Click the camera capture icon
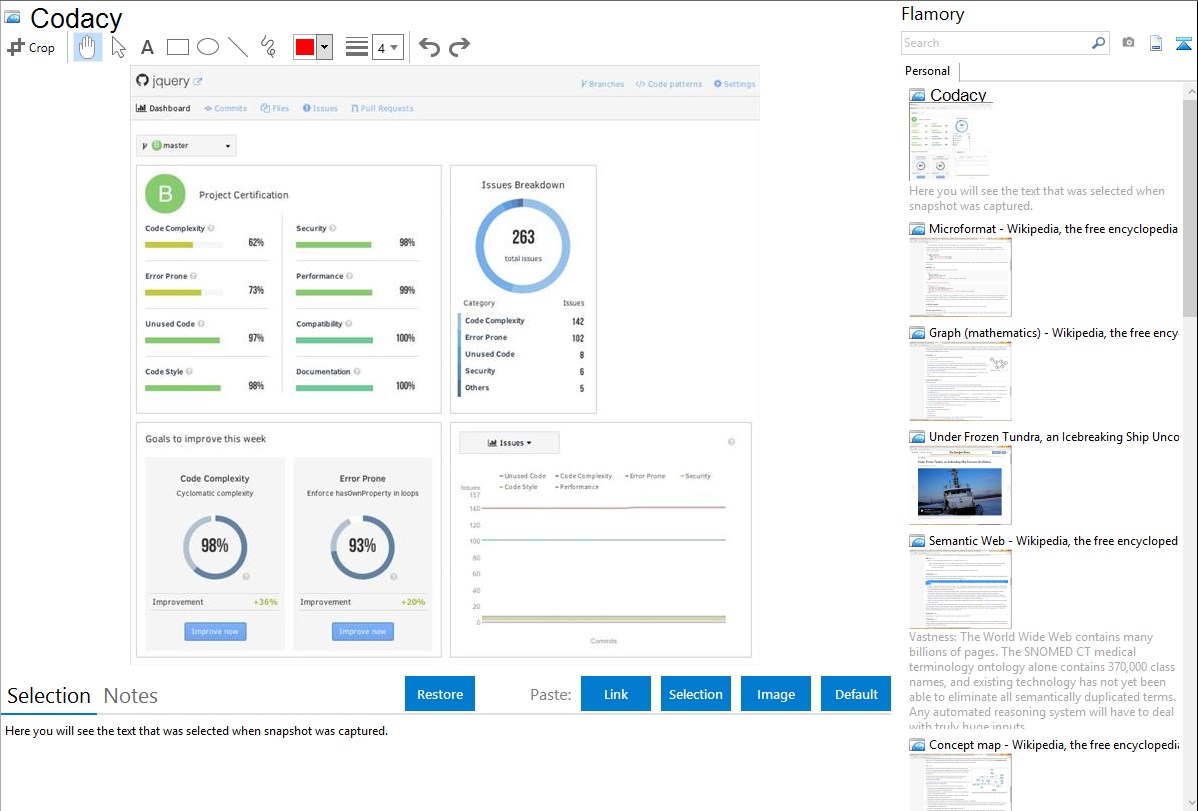Screen dimensions: 1198x811 pyautogui.click(x=1128, y=43)
